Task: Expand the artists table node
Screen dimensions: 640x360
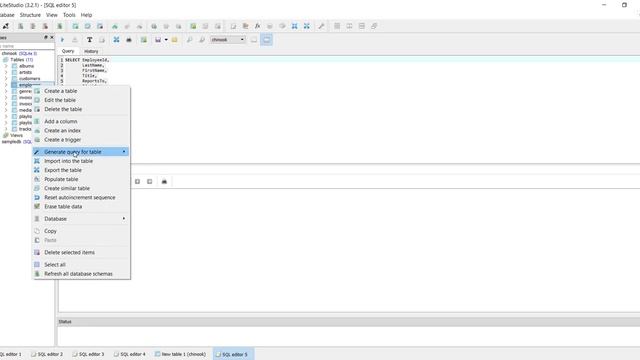Action: [6, 72]
